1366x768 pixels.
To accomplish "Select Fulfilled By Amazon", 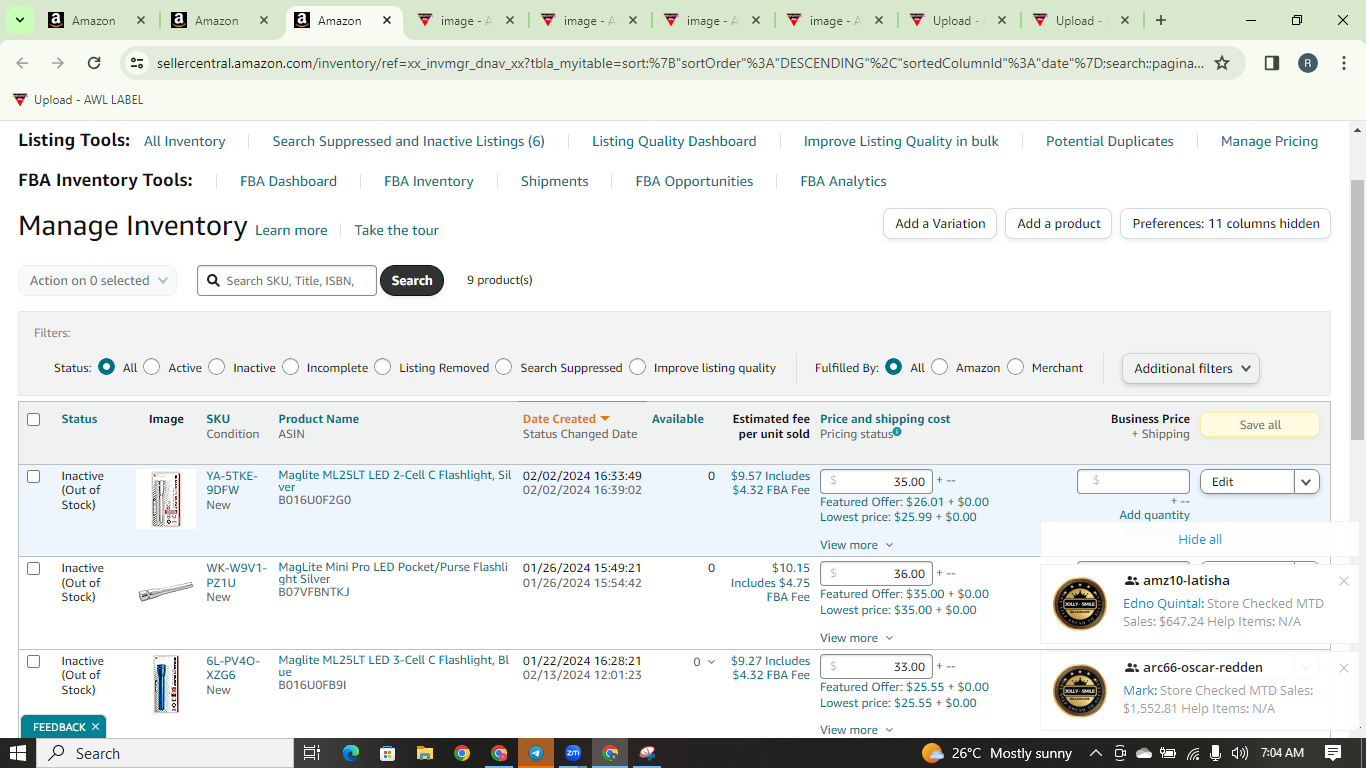I will (x=939, y=367).
